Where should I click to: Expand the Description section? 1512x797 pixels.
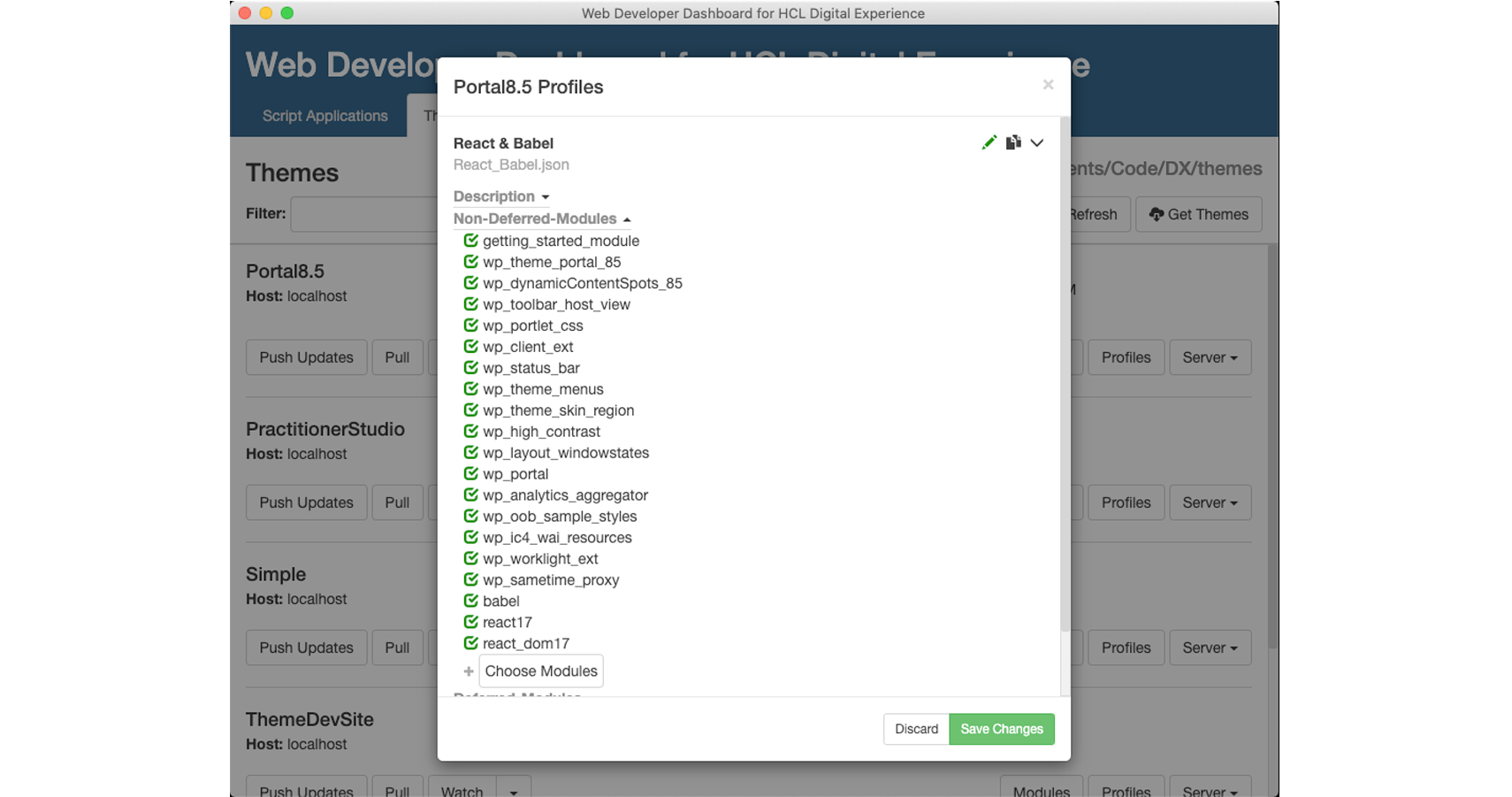tap(501, 196)
